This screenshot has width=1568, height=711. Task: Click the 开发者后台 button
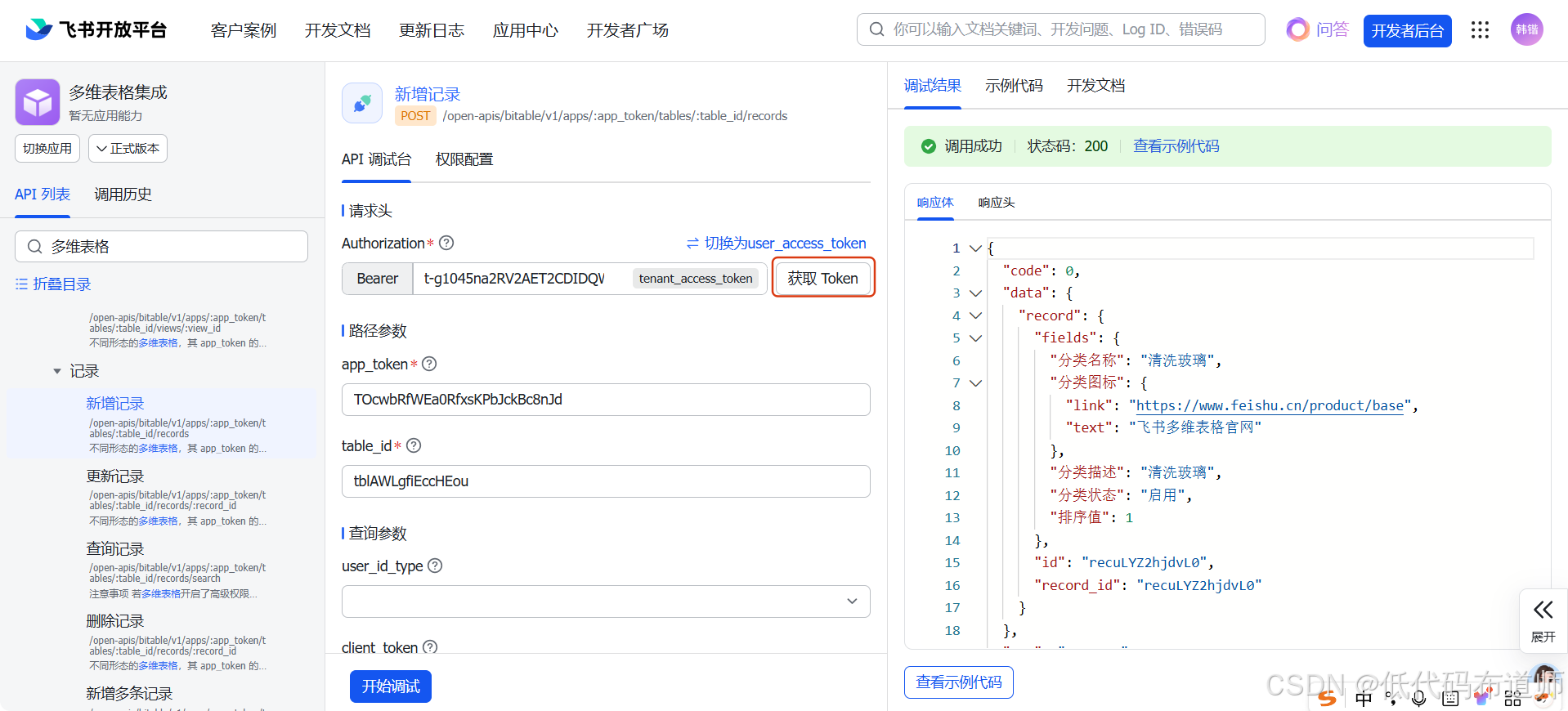point(1407,31)
